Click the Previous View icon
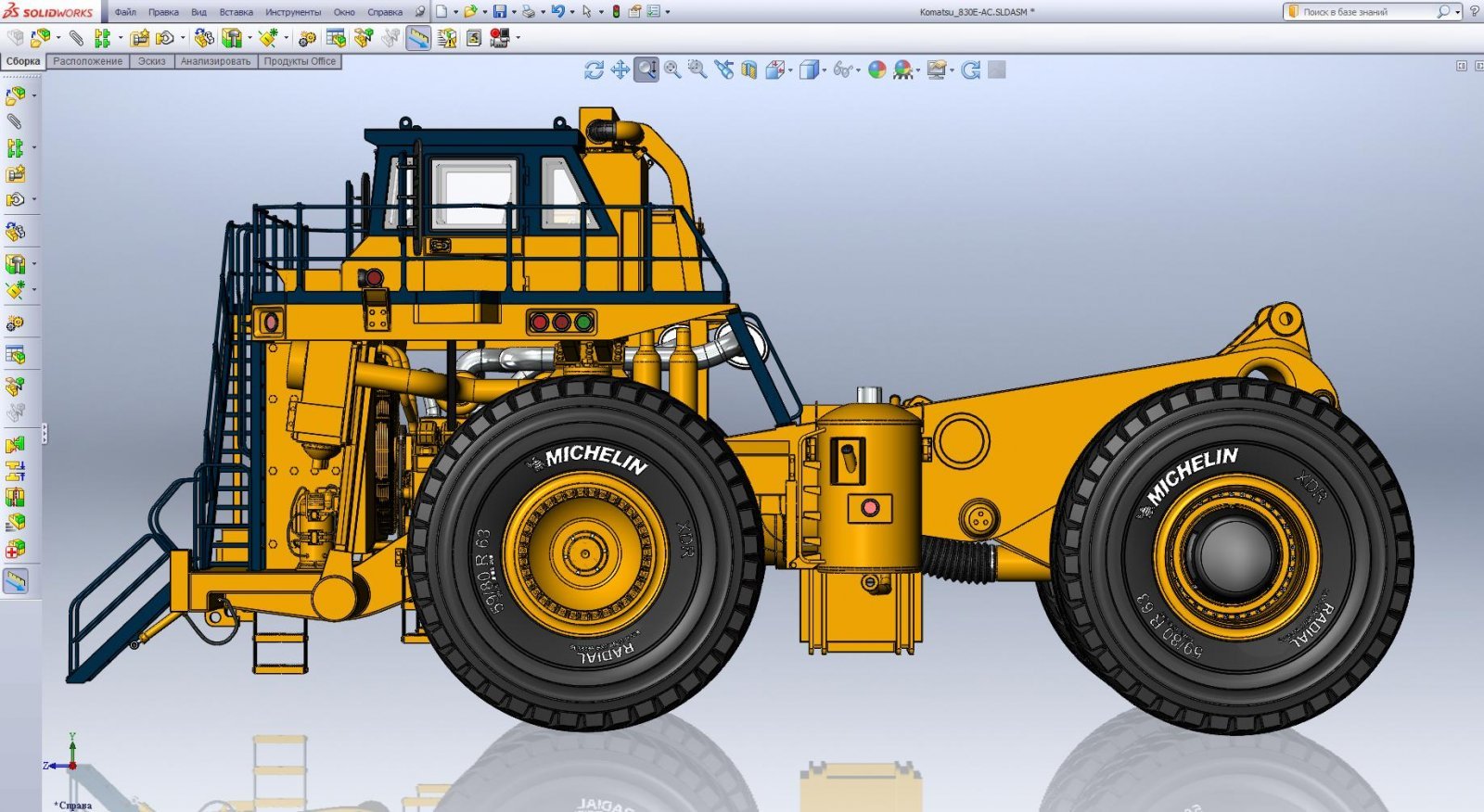1484x812 pixels. coord(723,70)
